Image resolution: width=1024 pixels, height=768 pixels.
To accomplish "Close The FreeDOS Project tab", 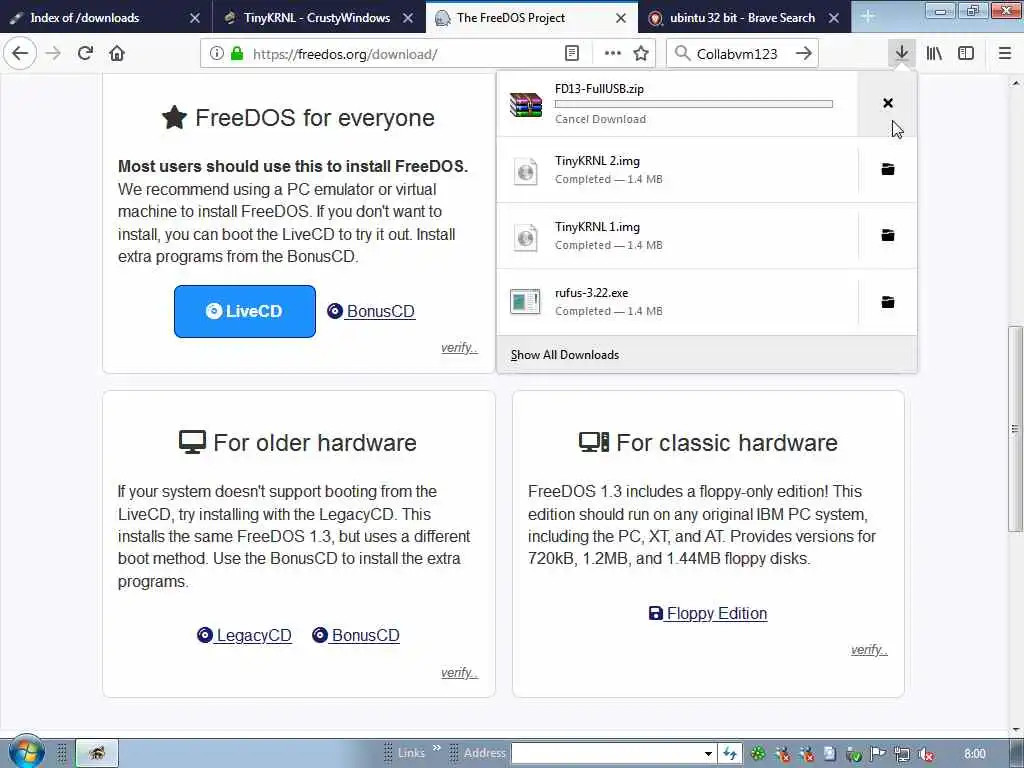I will click(621, 18).
